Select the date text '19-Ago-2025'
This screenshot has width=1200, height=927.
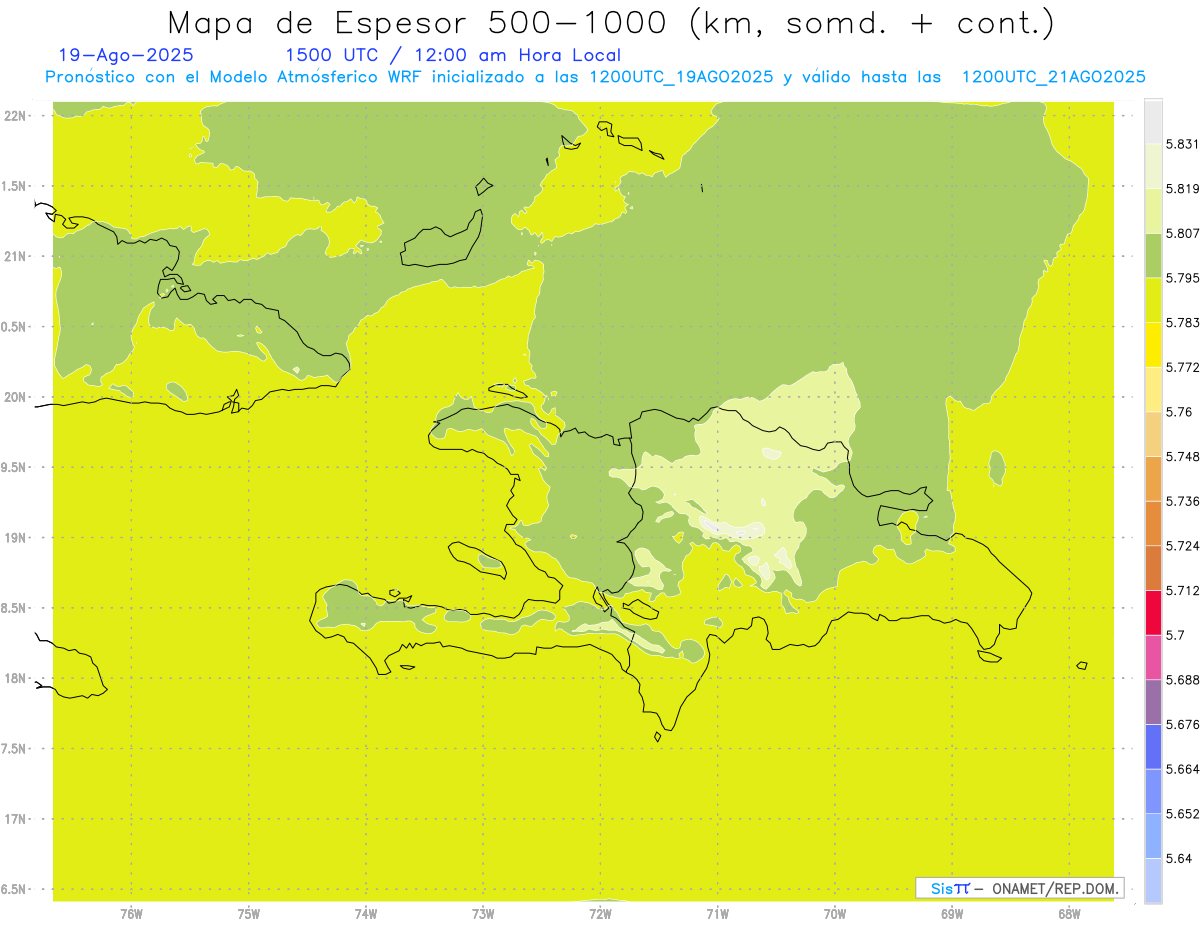point(126,55)
